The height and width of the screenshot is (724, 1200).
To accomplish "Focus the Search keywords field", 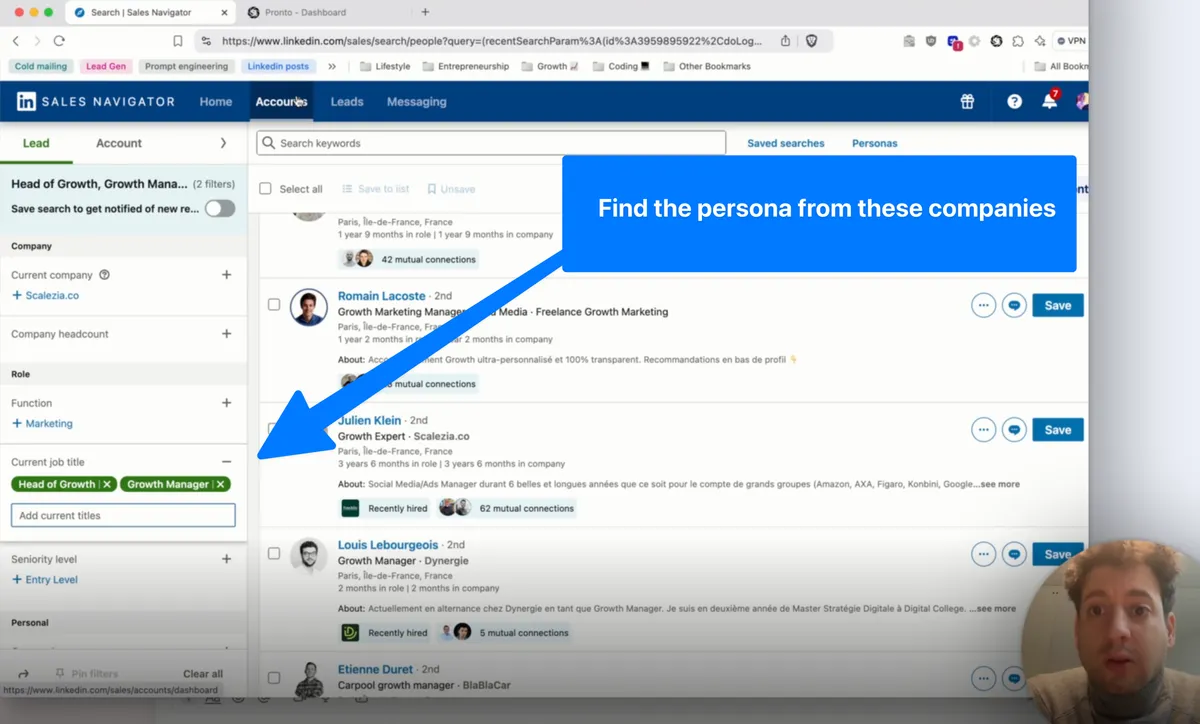I will click(x=491, y=143).
